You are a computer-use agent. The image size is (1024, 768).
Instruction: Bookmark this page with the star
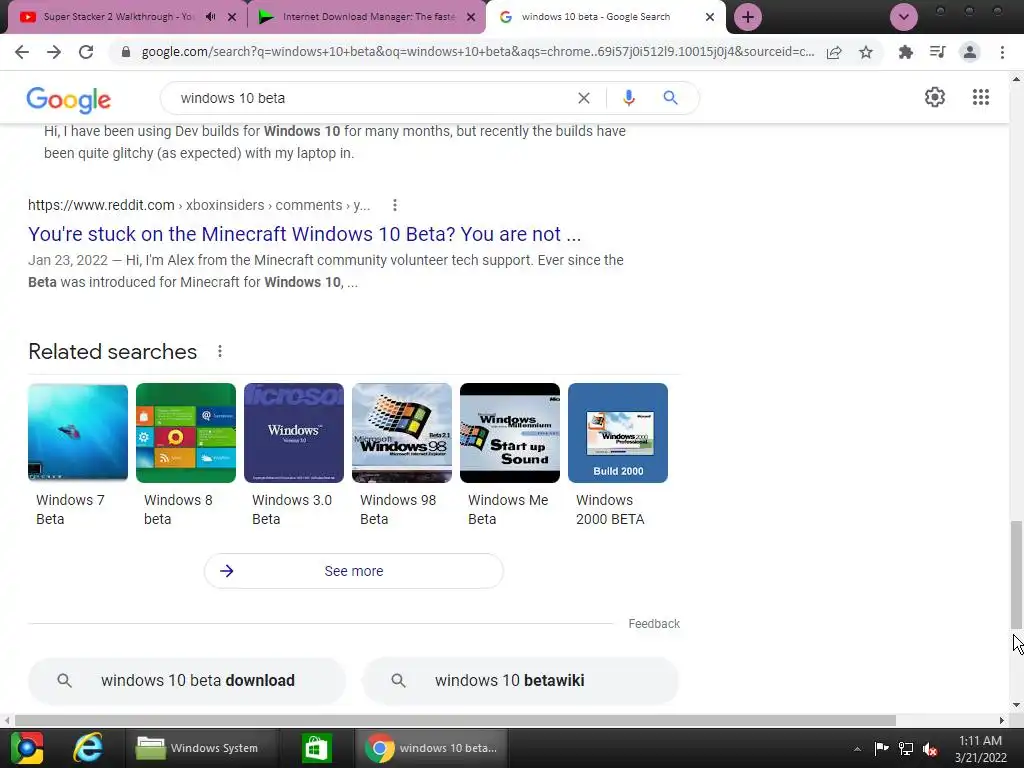(x=866, y=52)
